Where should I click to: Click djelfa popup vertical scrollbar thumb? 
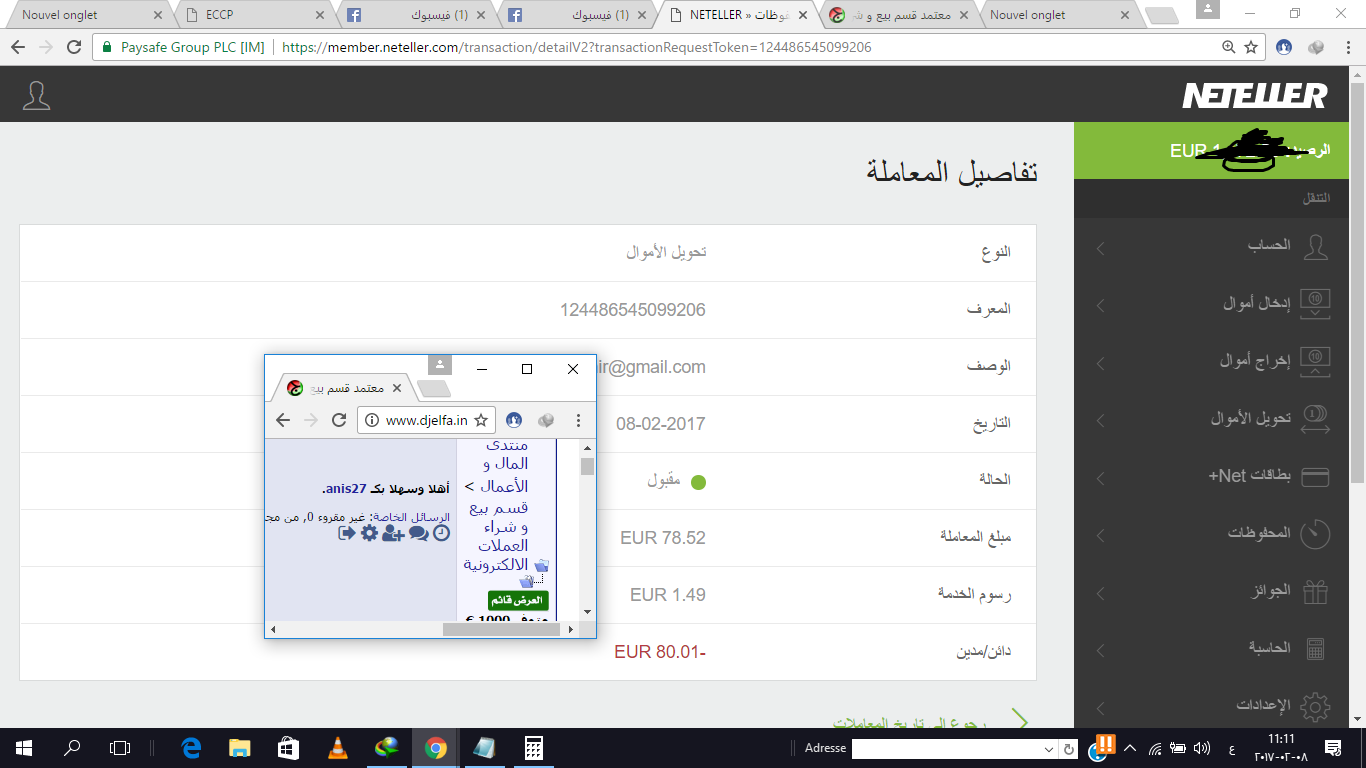[587, 466]
